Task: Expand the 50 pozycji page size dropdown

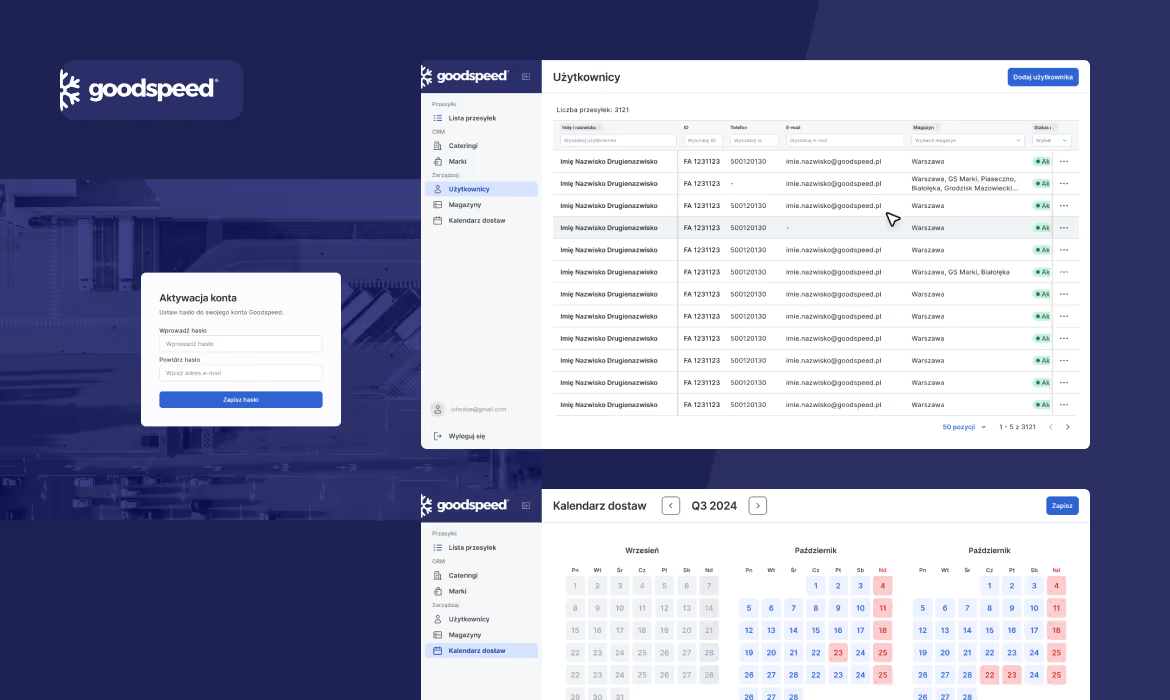Action: pyautogui.click(x=964, y=427)
